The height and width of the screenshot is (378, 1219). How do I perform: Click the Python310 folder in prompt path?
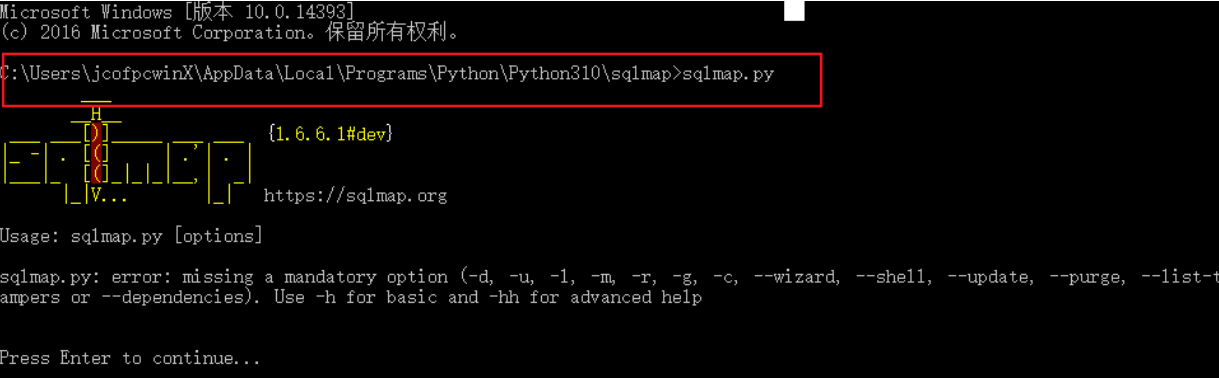pos(555,74)
